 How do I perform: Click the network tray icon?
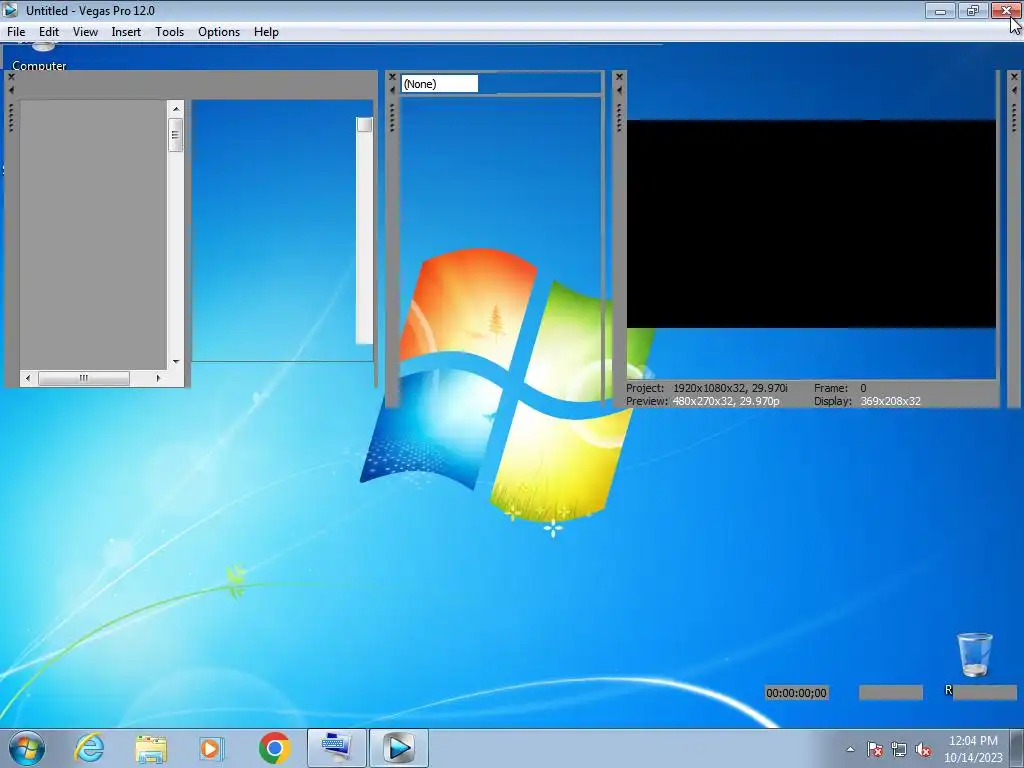(x=899, y=749)
